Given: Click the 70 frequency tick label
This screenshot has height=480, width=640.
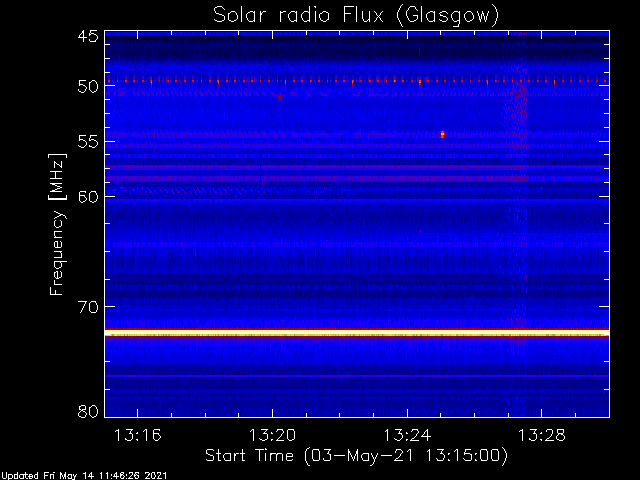Looking at the screenshot, I should (x=88, y=307).
